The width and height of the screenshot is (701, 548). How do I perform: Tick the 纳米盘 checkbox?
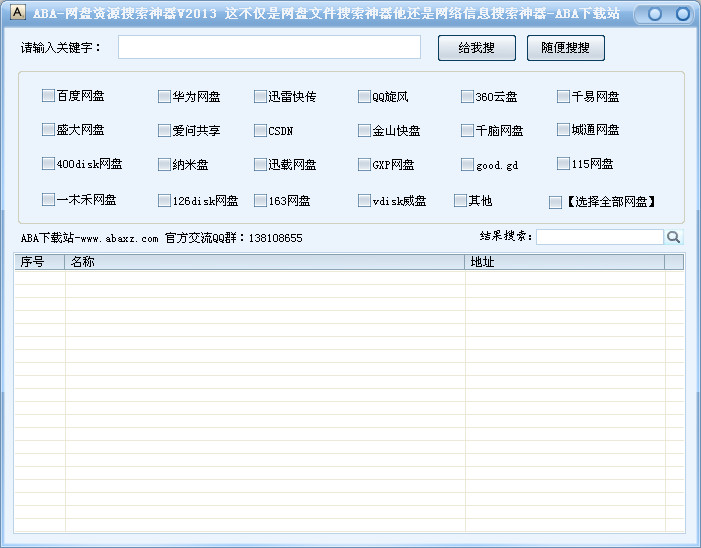click(164, 164)
